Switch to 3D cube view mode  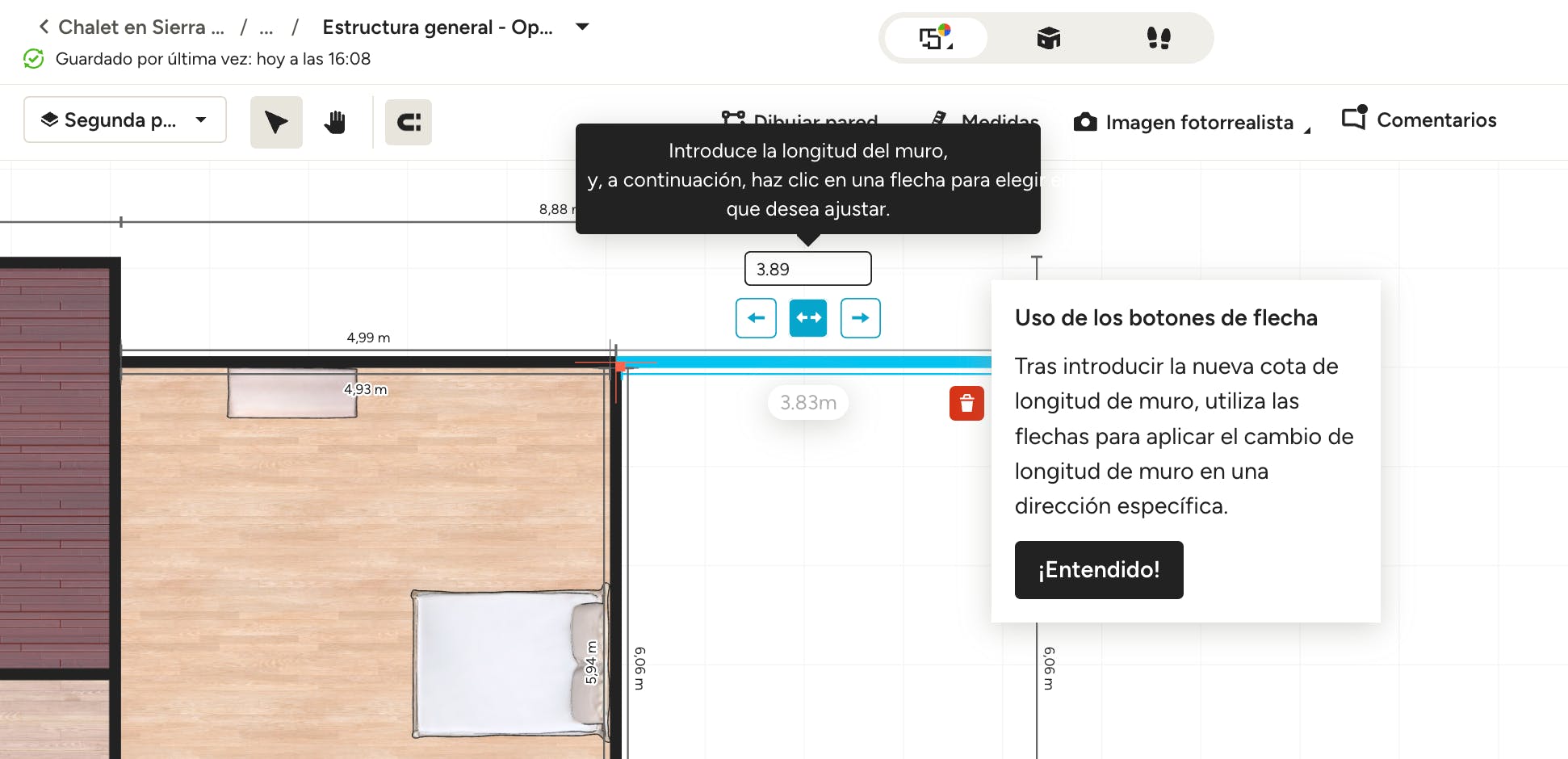coord(1048,38)
